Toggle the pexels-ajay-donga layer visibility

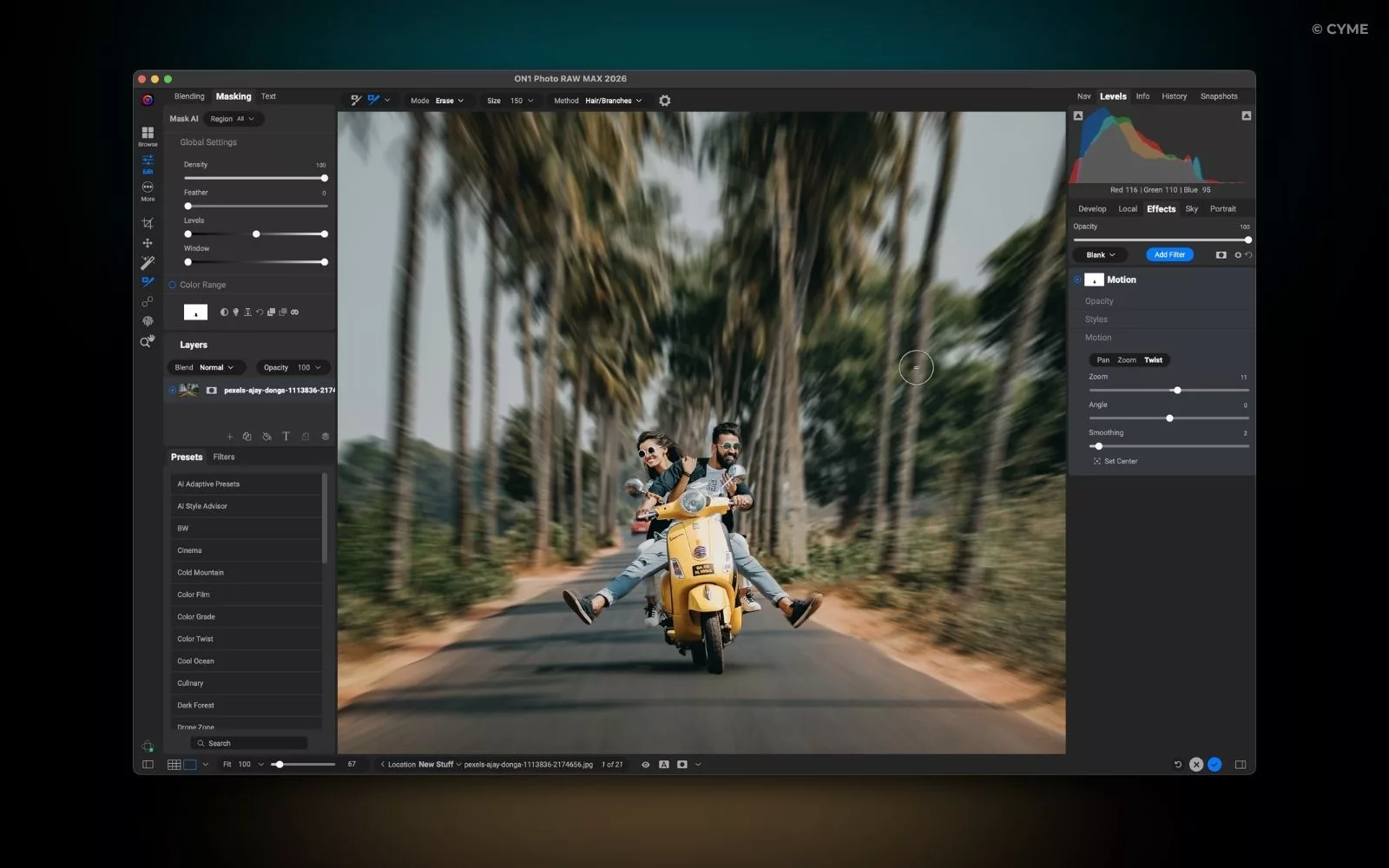172,390
